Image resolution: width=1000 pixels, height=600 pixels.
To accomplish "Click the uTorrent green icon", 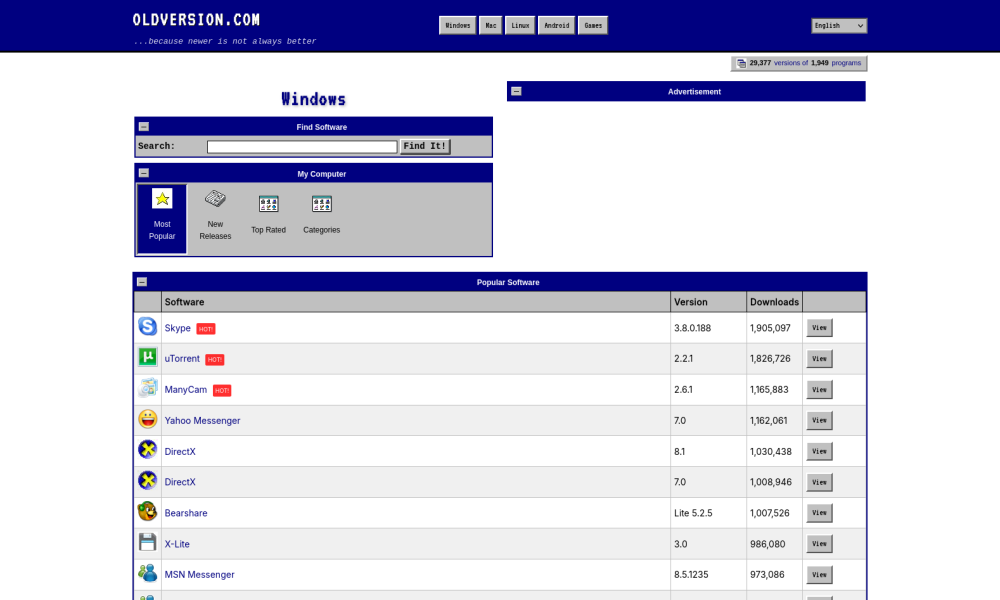I will 147,357.
